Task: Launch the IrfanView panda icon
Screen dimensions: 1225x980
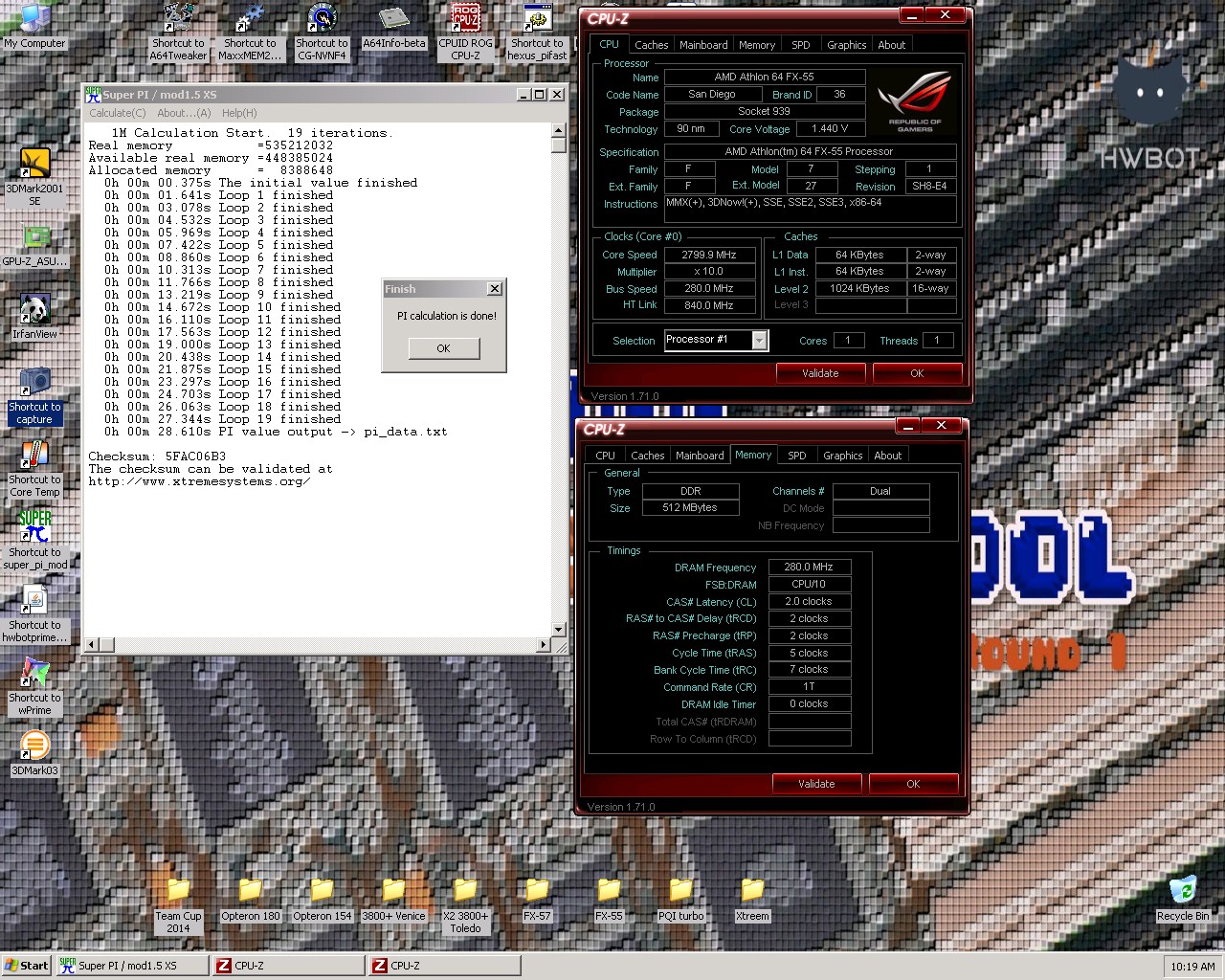Action: point(34,318)
